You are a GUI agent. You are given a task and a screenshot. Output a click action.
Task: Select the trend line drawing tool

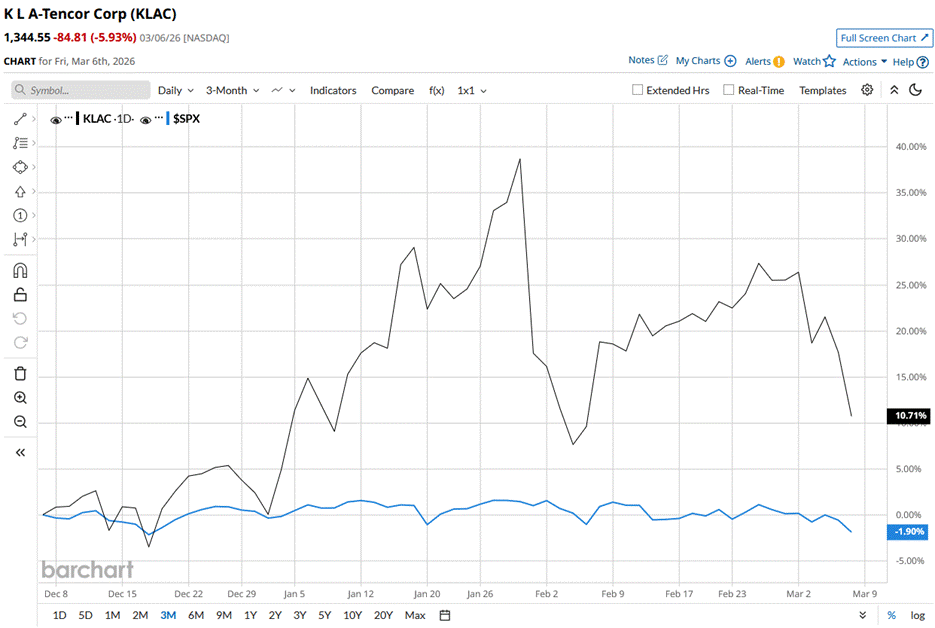pos(20,118)
